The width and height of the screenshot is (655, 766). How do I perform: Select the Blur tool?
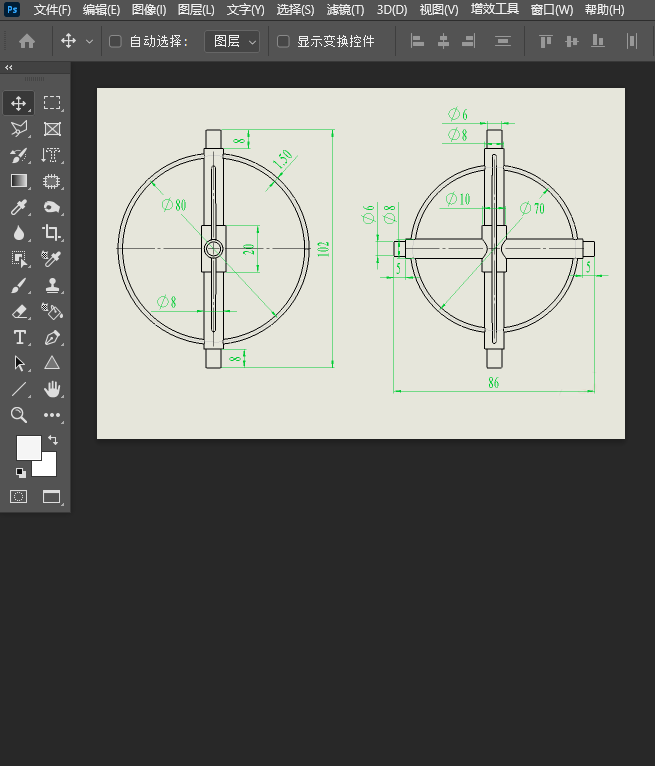click(19, 233)
